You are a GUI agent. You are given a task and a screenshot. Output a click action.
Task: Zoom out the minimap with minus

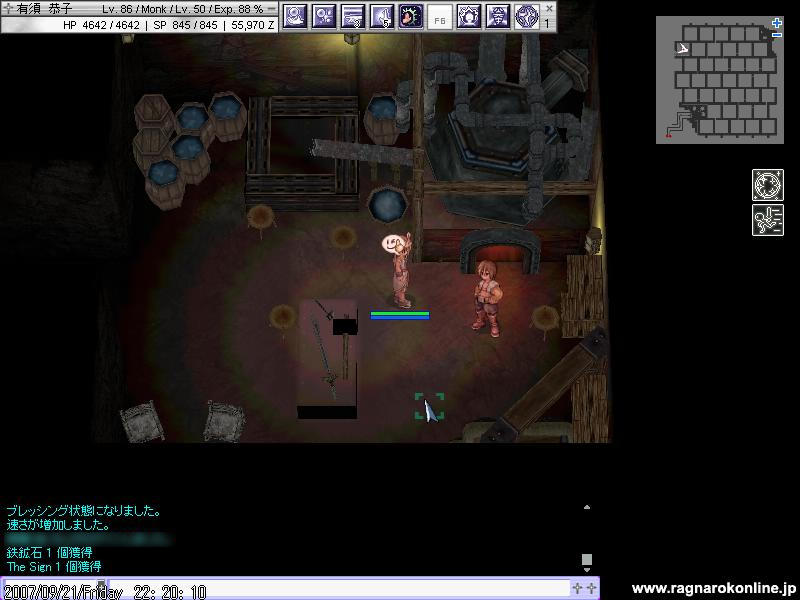777,35
